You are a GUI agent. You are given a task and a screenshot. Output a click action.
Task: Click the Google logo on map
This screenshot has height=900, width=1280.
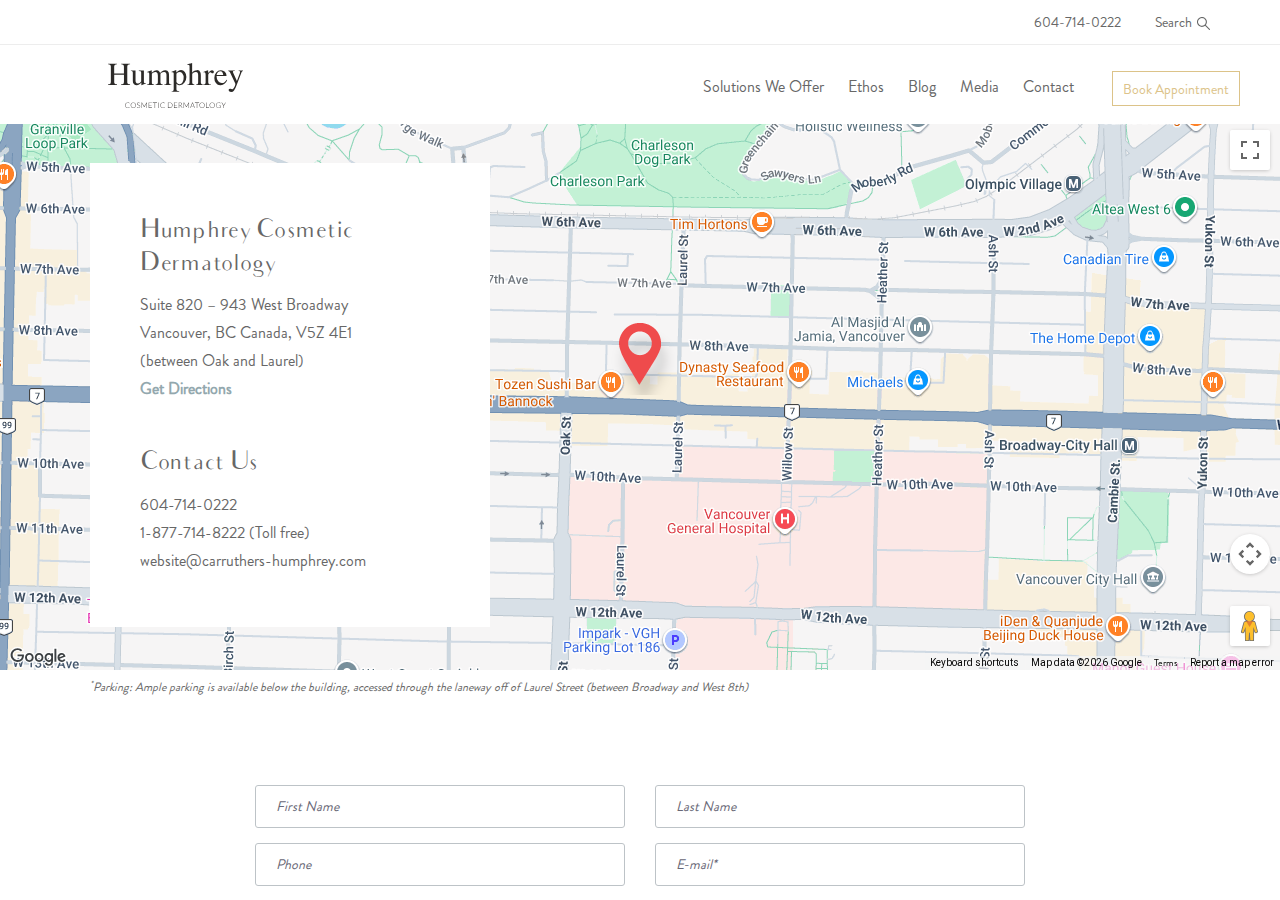[37, 656]
